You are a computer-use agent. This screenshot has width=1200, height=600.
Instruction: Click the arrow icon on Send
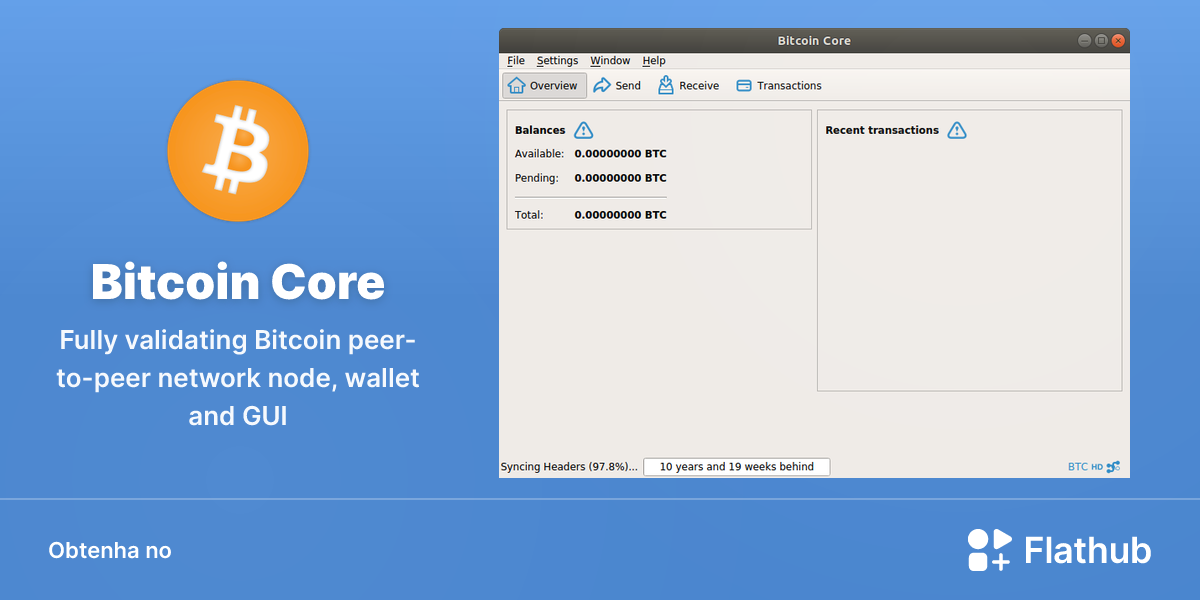[x=602, y=85]
